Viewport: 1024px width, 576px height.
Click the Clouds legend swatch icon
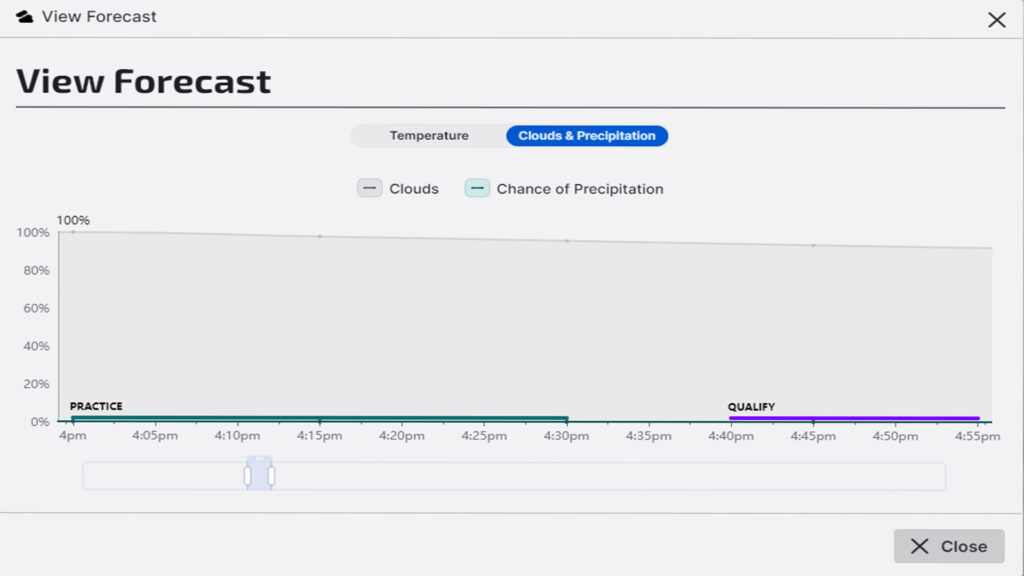point(369,188)
